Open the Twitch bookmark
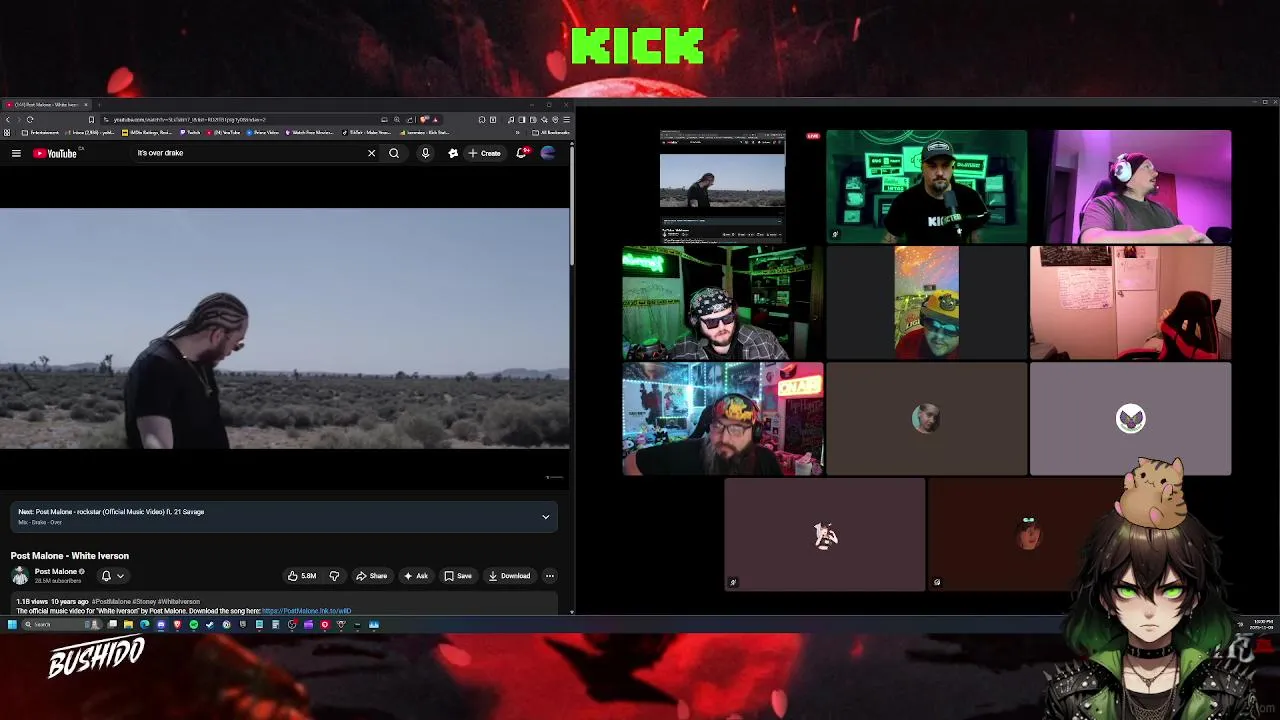The height and width of the screenshot is (720, 1280). [191, 132]
